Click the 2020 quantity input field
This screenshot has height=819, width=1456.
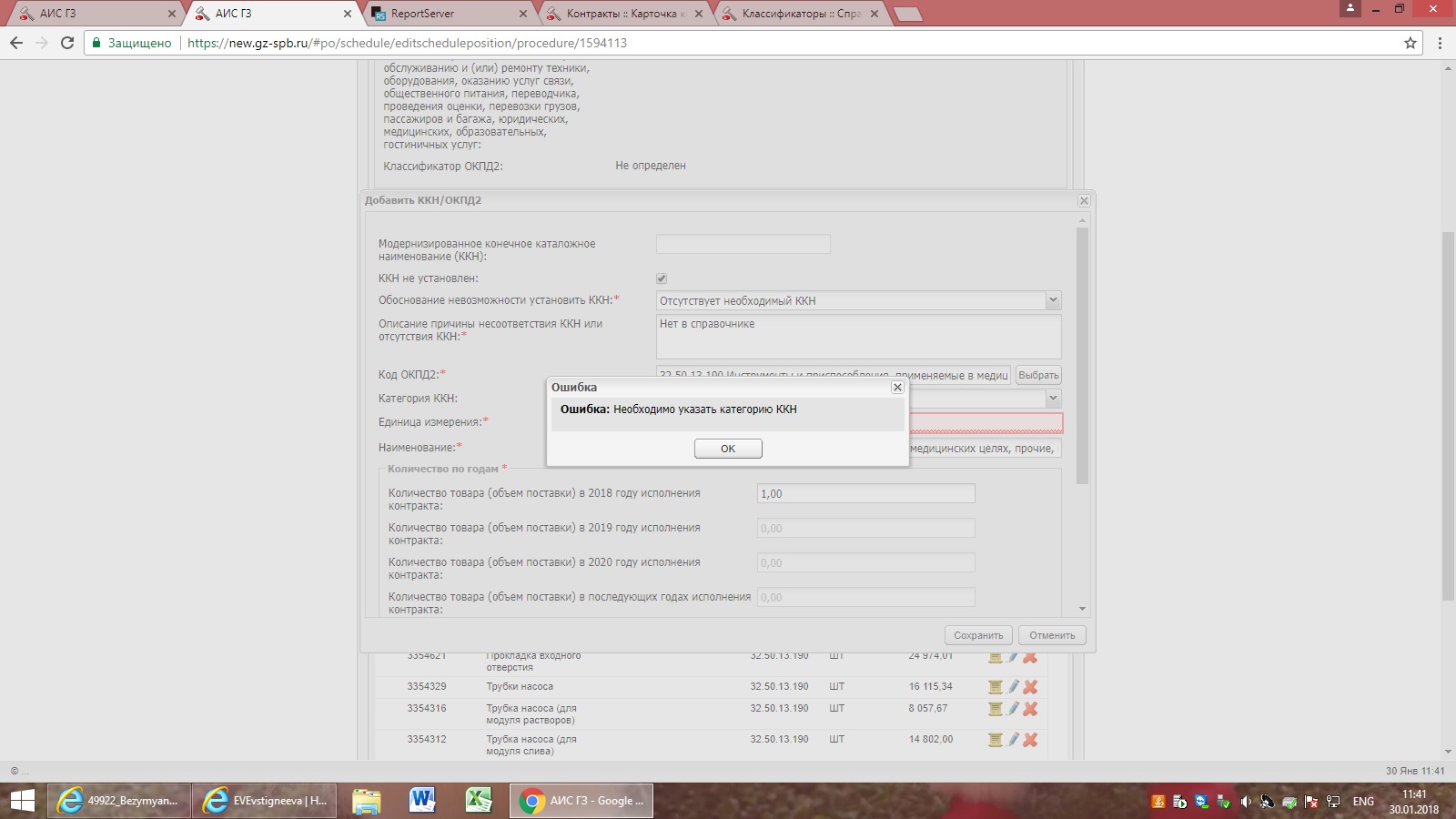coord(866,562)
